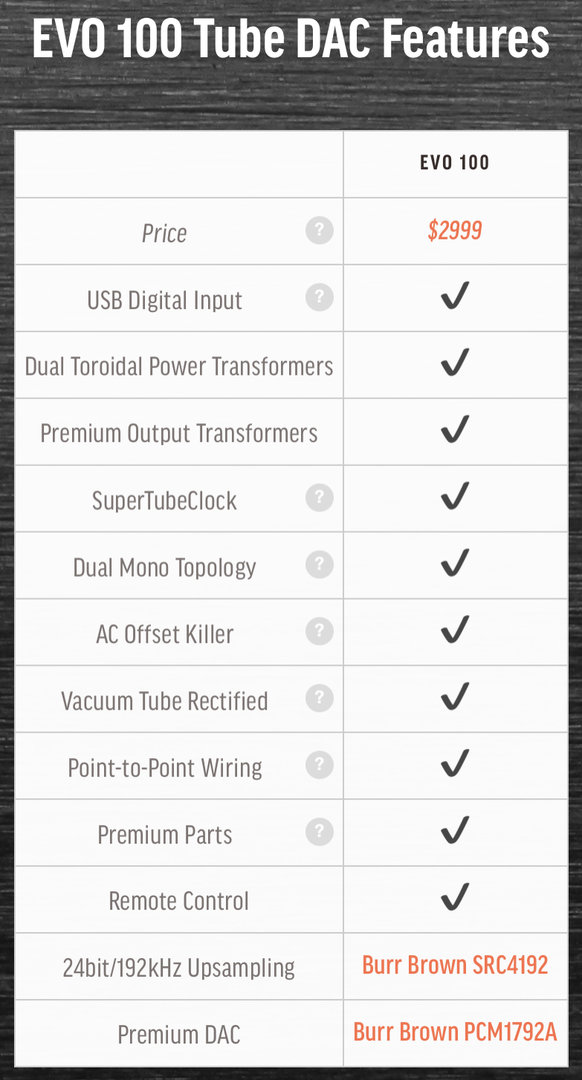Open the AC Offset Killer info icon
Screen dimensions: 582x1080
(x=320, y=631)
